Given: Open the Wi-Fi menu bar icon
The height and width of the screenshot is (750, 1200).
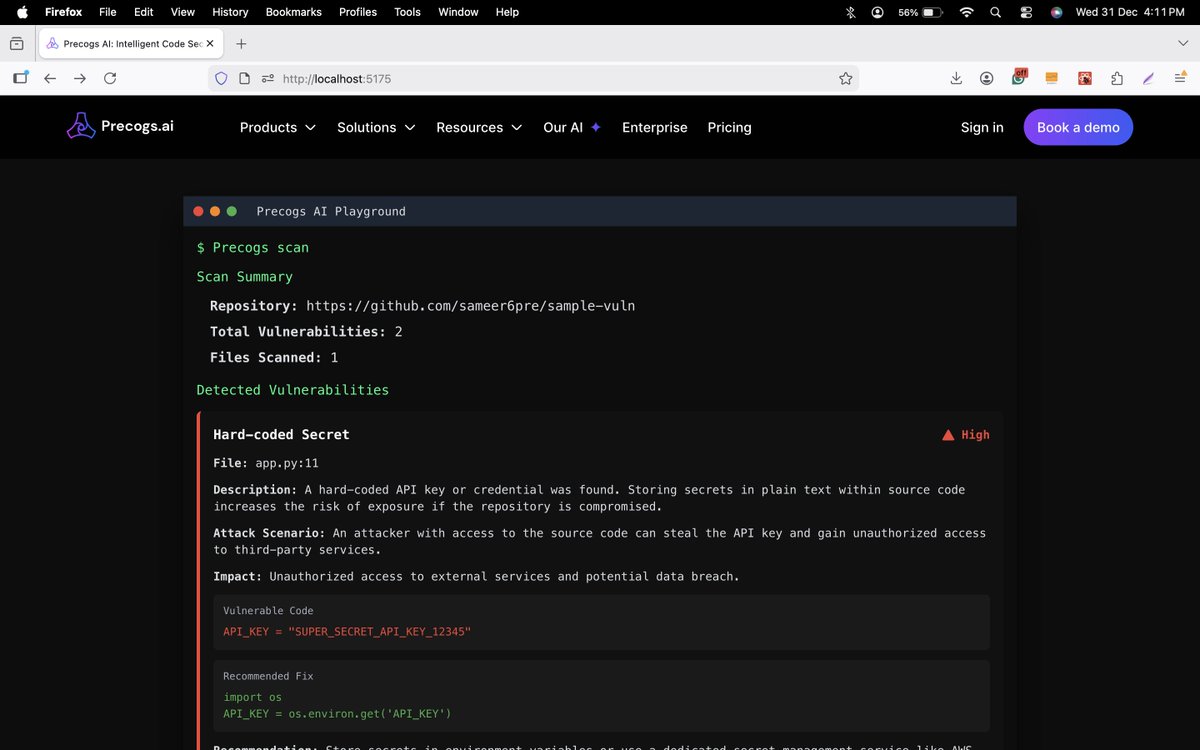Looking at the screenshot, I should [966, 12].
